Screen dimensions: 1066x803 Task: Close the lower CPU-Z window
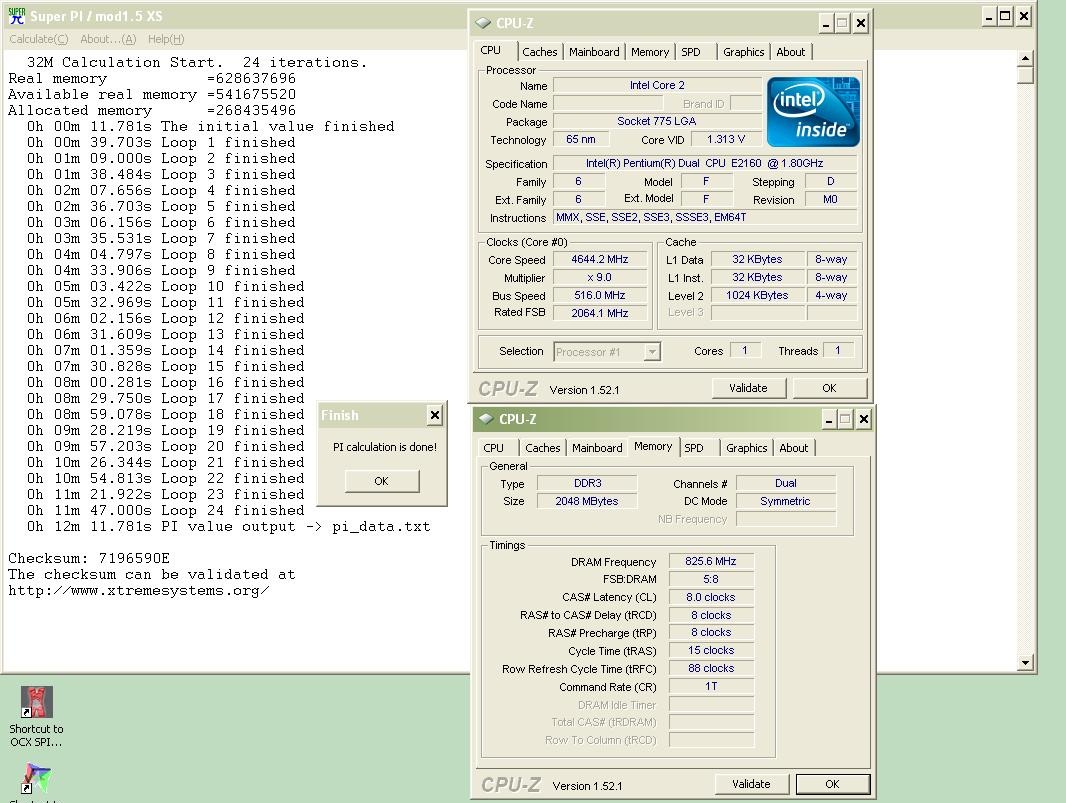863,420
